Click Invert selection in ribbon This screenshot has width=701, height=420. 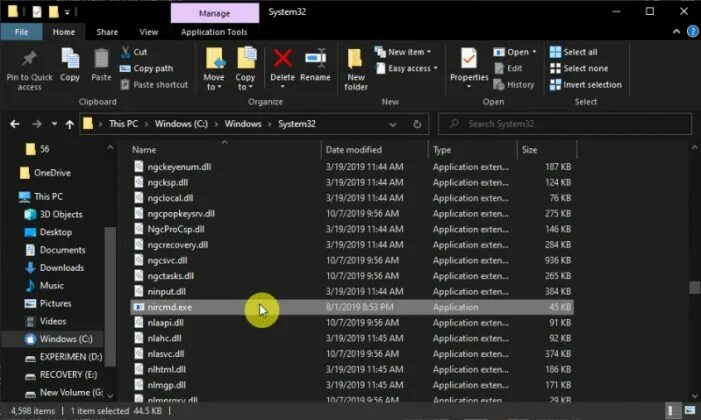(x=586, y=85)
